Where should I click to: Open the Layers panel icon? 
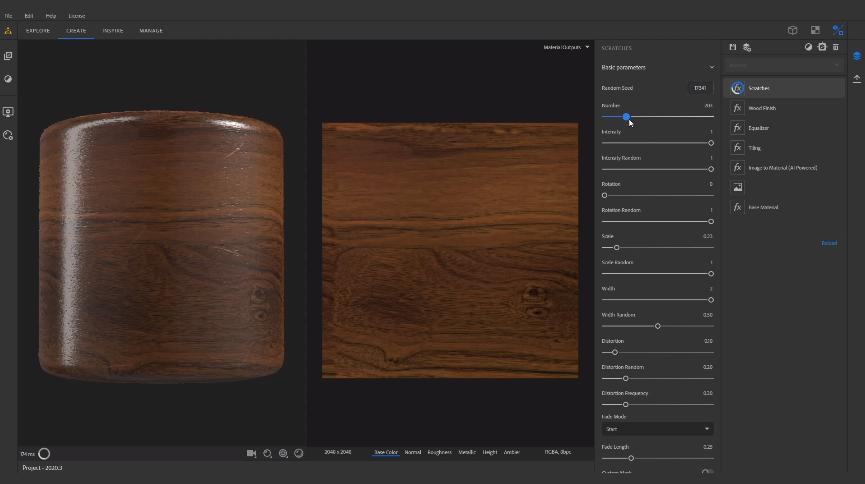857,56
